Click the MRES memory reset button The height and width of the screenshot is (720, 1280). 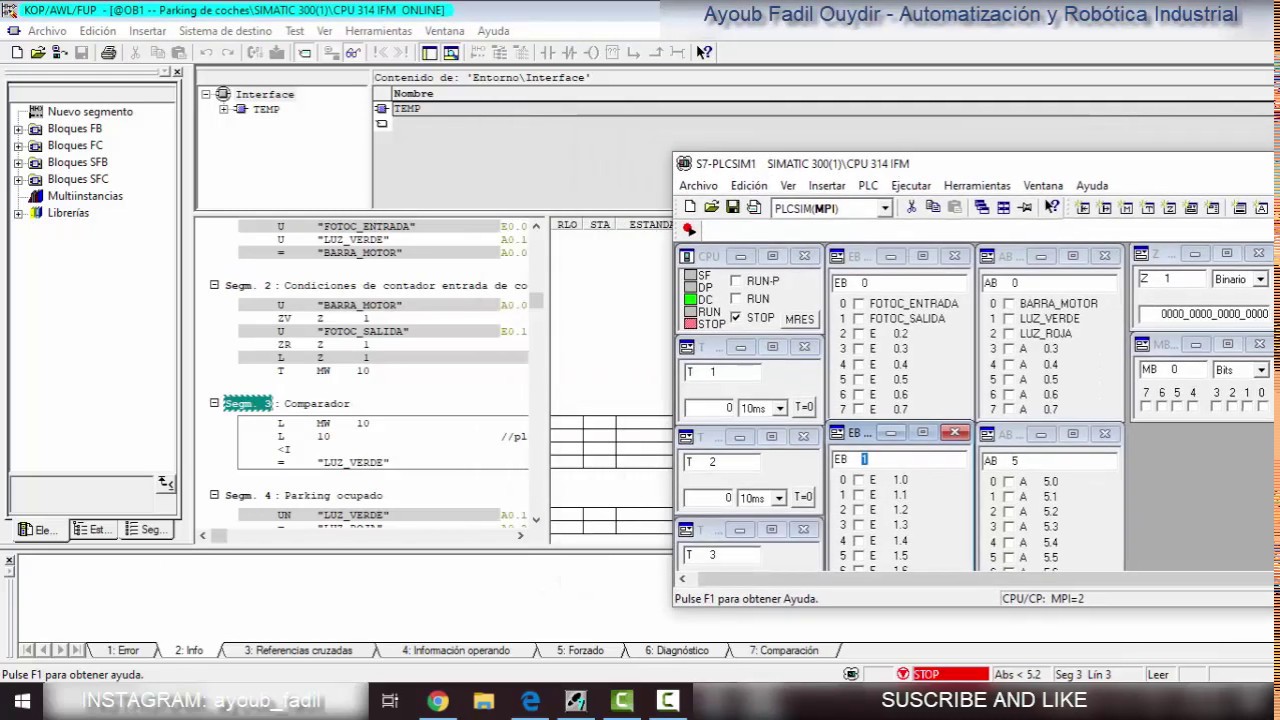coord(799,319)
